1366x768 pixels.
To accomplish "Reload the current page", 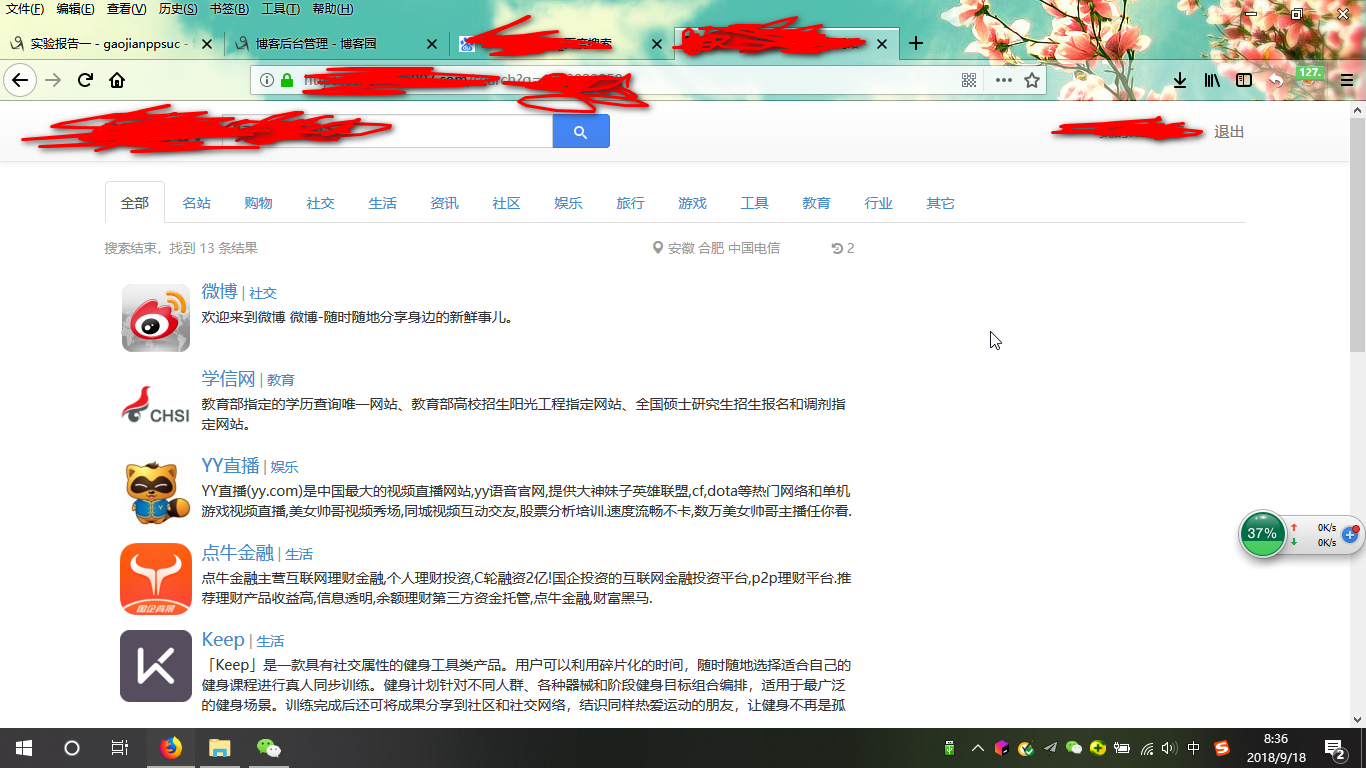I will (85, 80).
